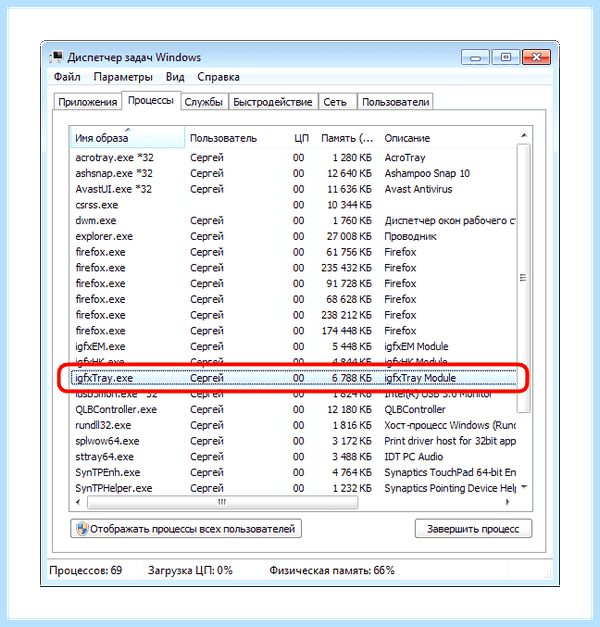
Task: Switch to the Службы tab
Action: pos(204,102)
